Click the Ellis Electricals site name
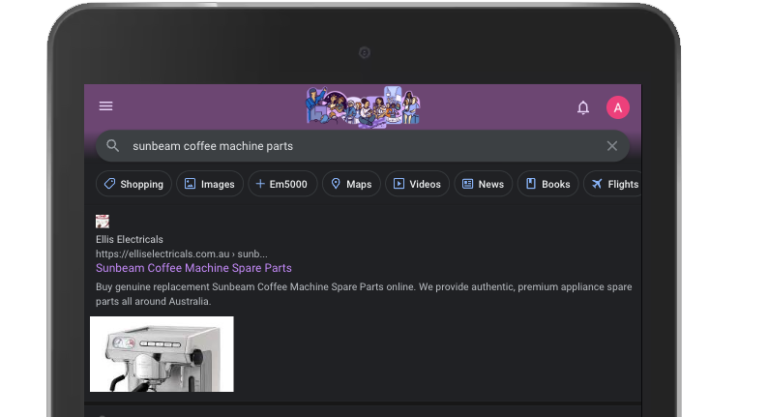The height and width of the screenshot is (417, 768). (x=129, y=240)
